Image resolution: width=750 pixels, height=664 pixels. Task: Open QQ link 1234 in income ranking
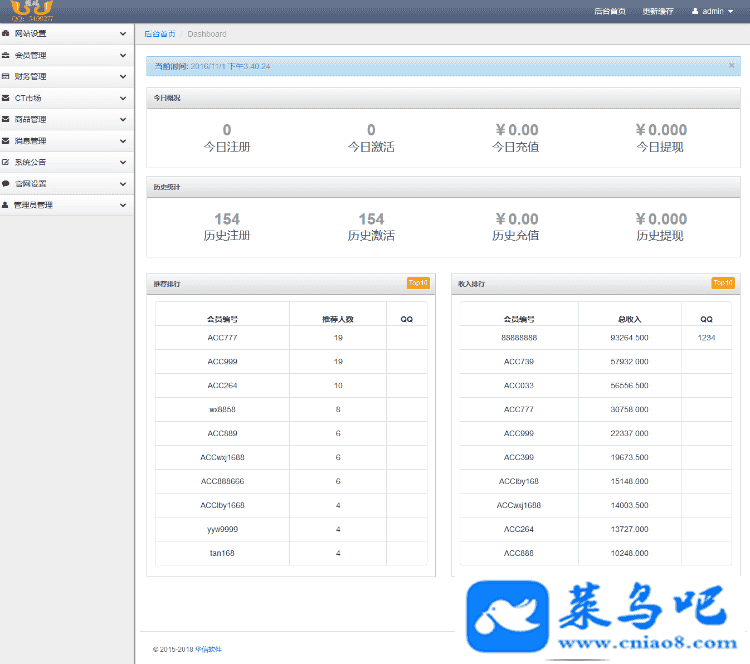click(706, 338)
